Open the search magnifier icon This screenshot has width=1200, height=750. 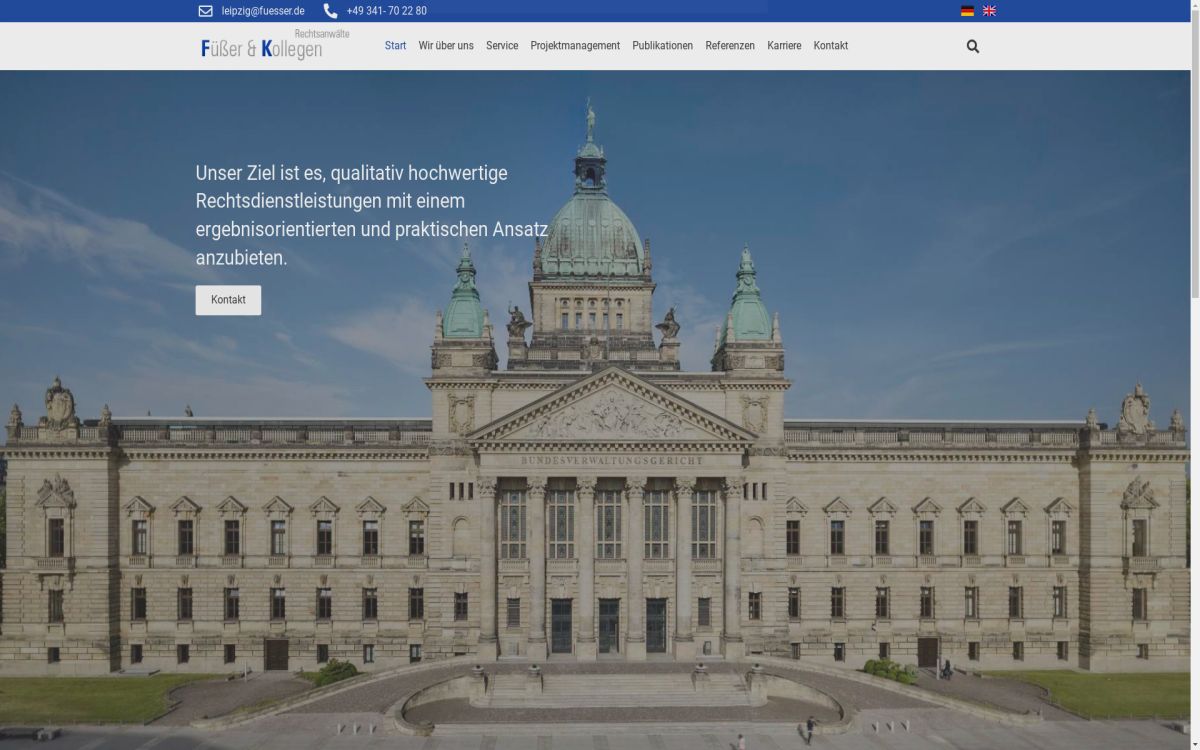click(971, 46)
